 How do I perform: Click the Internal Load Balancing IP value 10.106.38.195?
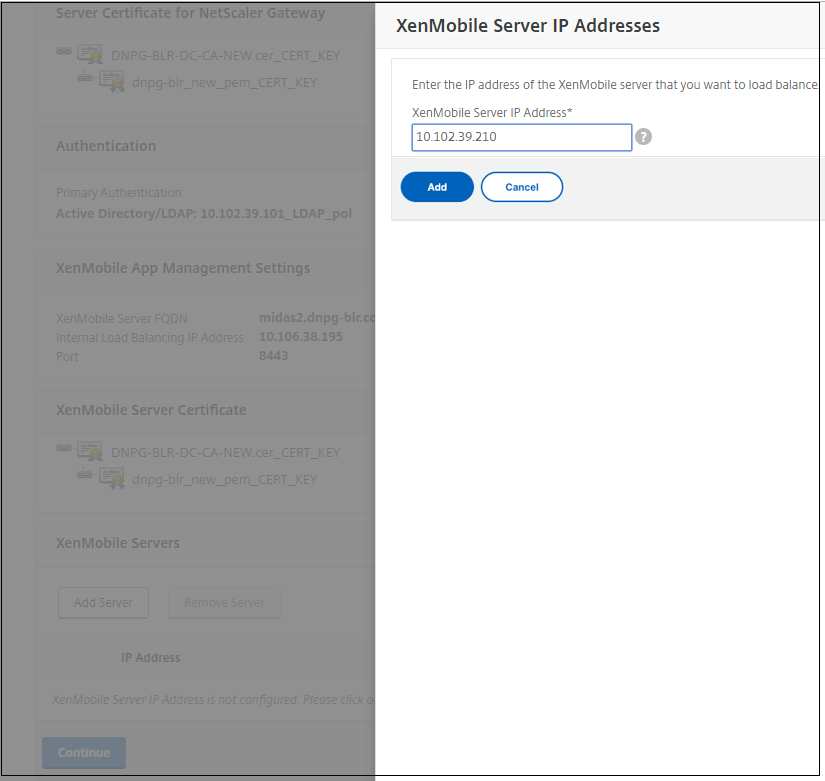tap(300, 337)
